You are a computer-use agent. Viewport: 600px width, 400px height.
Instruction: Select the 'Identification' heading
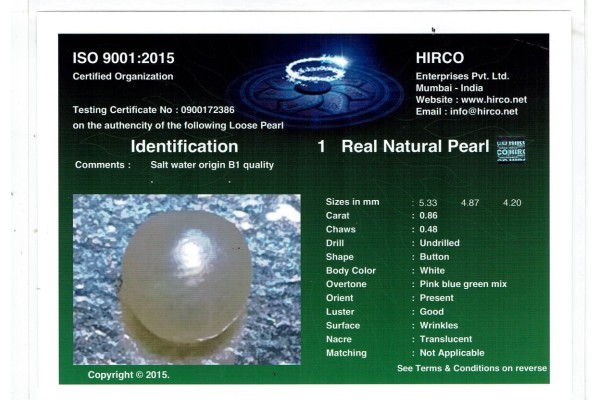point(184,147)
